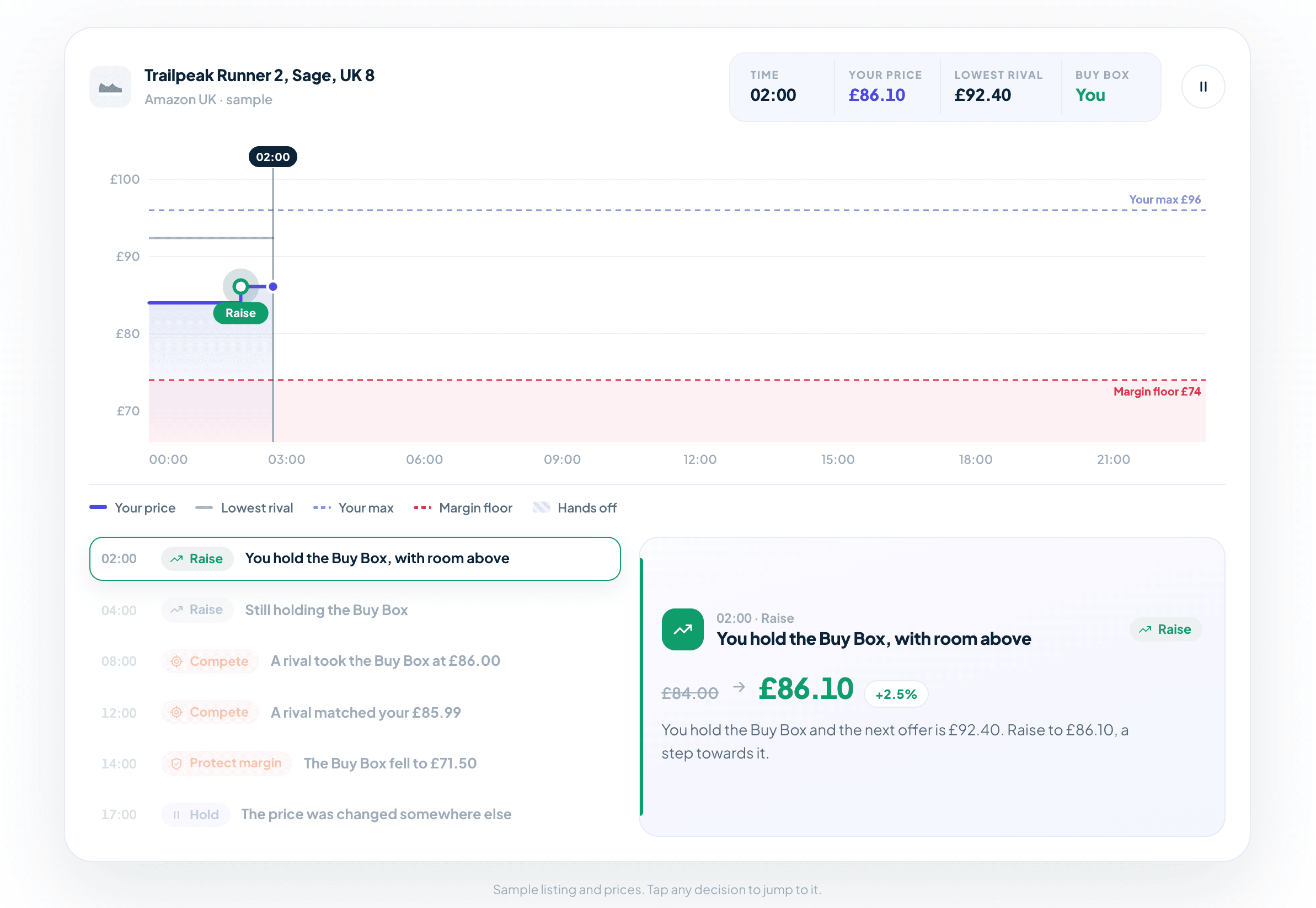
Task: Click the product thumbnail for Trailpeak Runner 2
Action: 110,87
